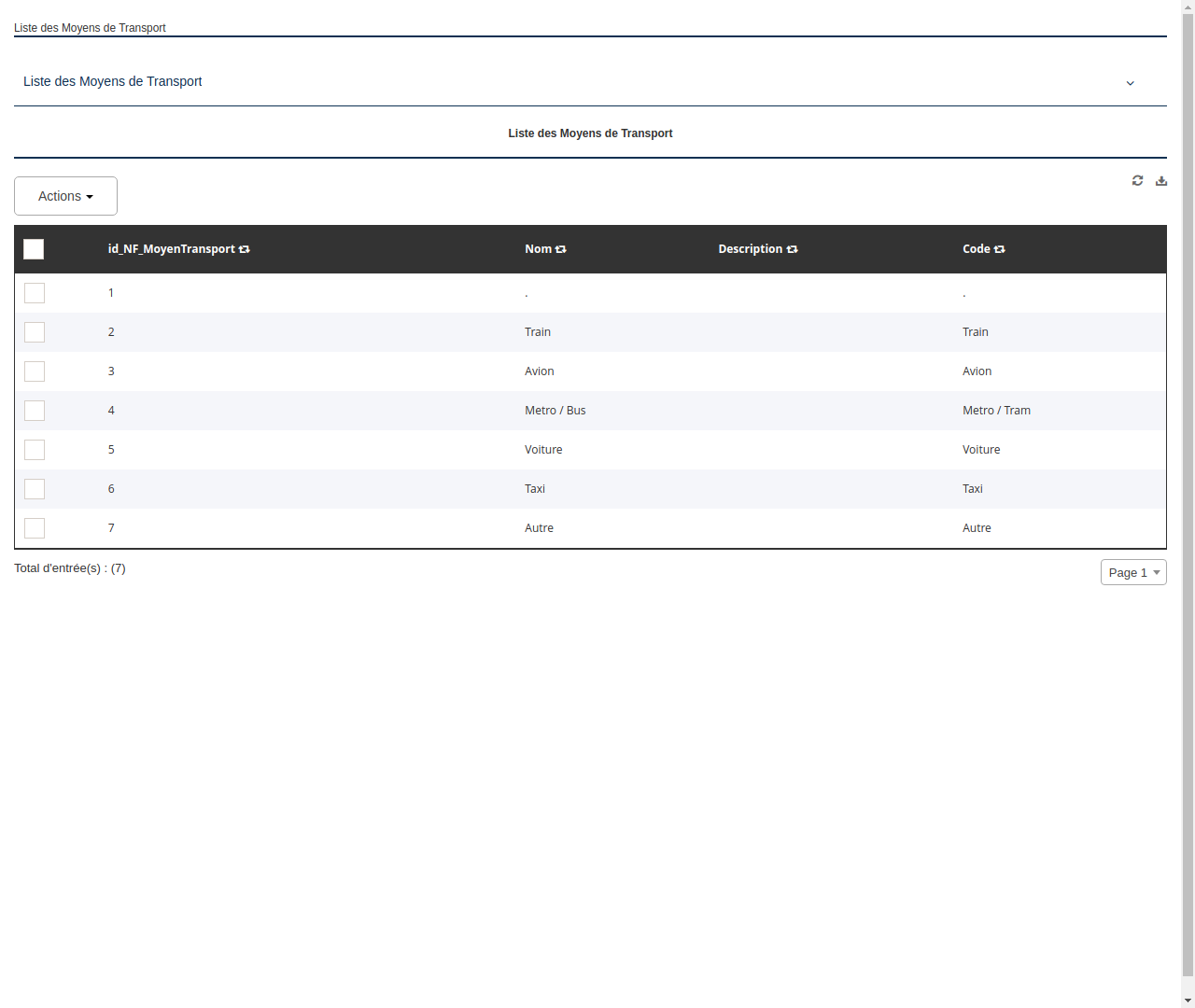Screen dimensions: 1195x1008
Task: Select the Taxi row checkbox
Action: click(x=35, y=489)
